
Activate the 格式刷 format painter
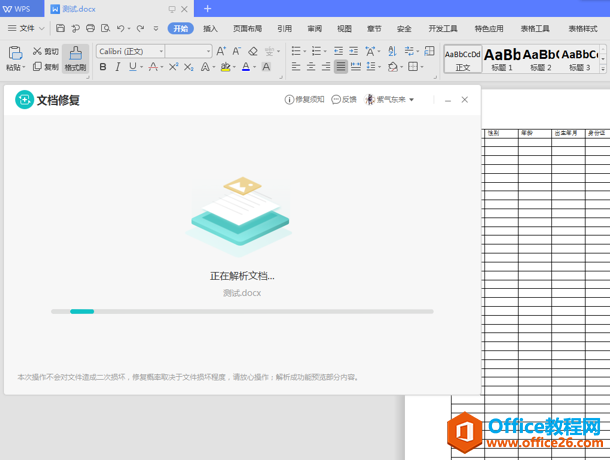(75, 59)
